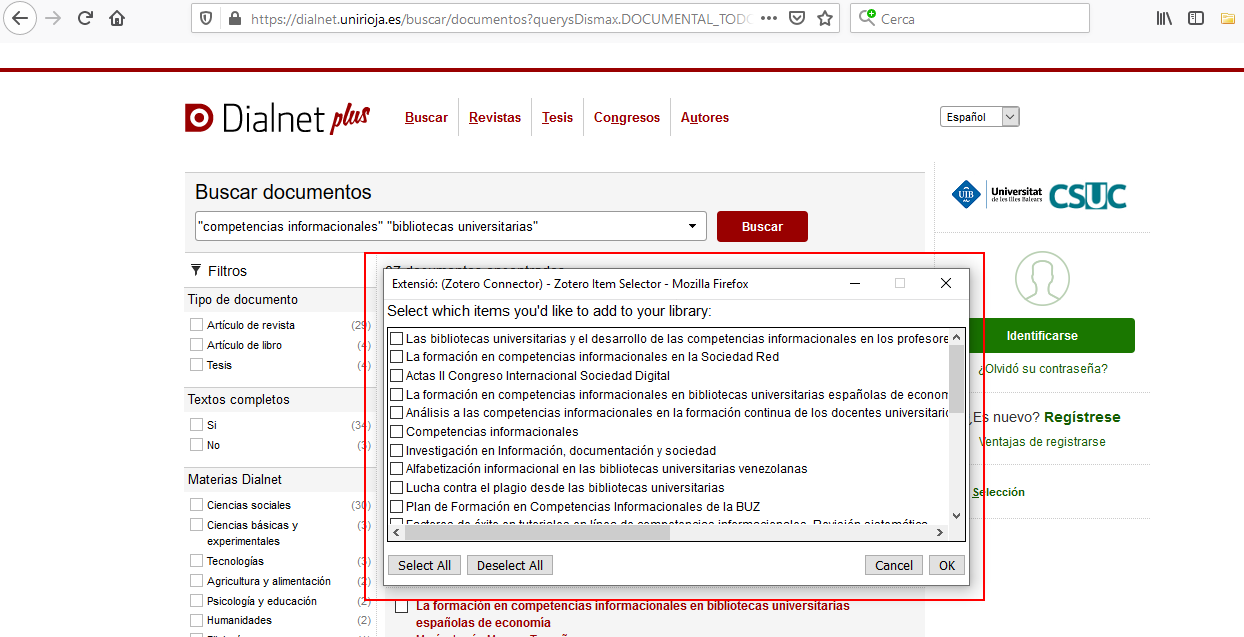This screenshot has width=1244, height=637.
Task: Reload the page with the refresh icon
Action: point(86,18)
